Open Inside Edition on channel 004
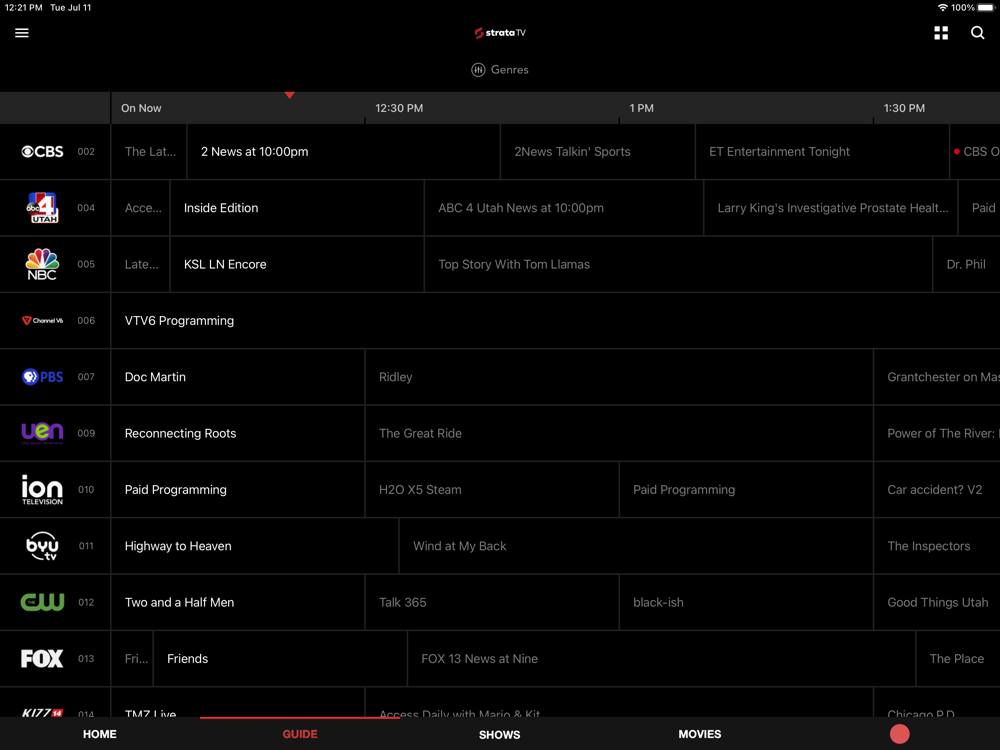This screenshot has width=1000, height=750. [297, 208]
